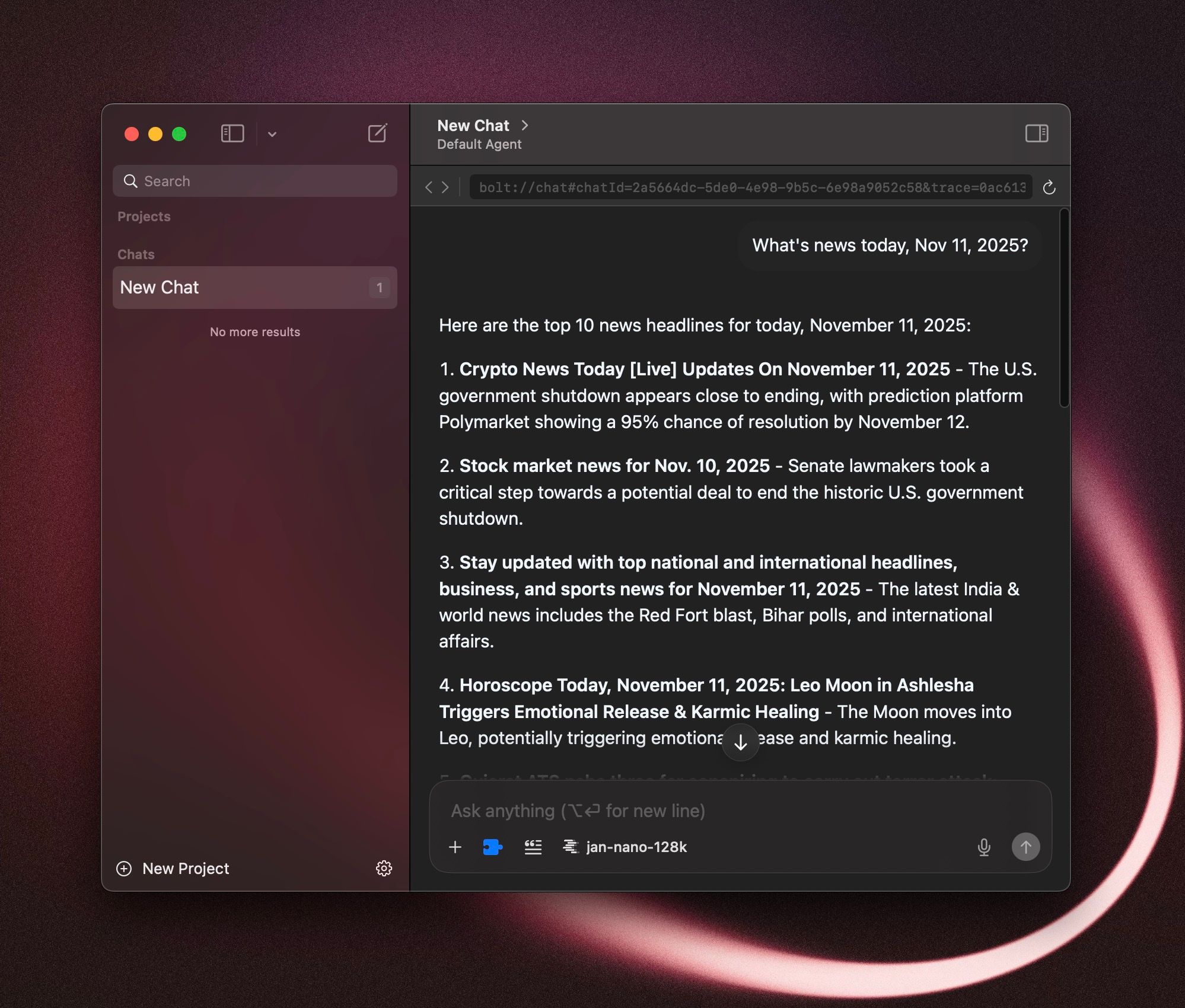Toggle the right inspector panel icon
1185x1008 pixels.
click(x=1037, y=133)
